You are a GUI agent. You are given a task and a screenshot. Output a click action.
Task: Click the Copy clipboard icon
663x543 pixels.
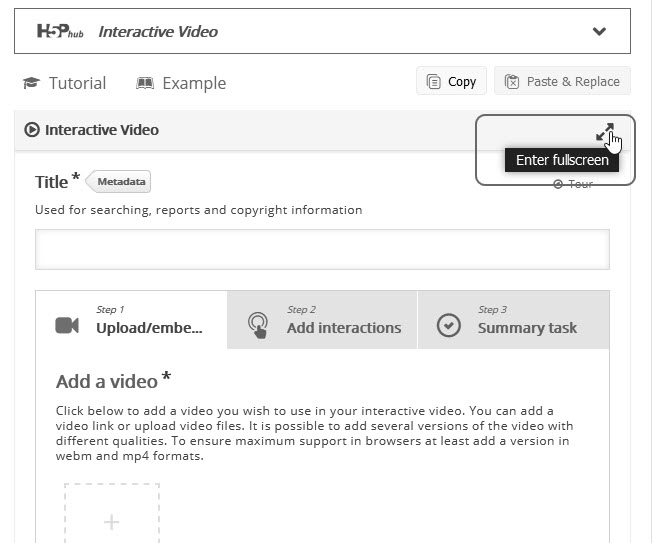click(433, 81)
